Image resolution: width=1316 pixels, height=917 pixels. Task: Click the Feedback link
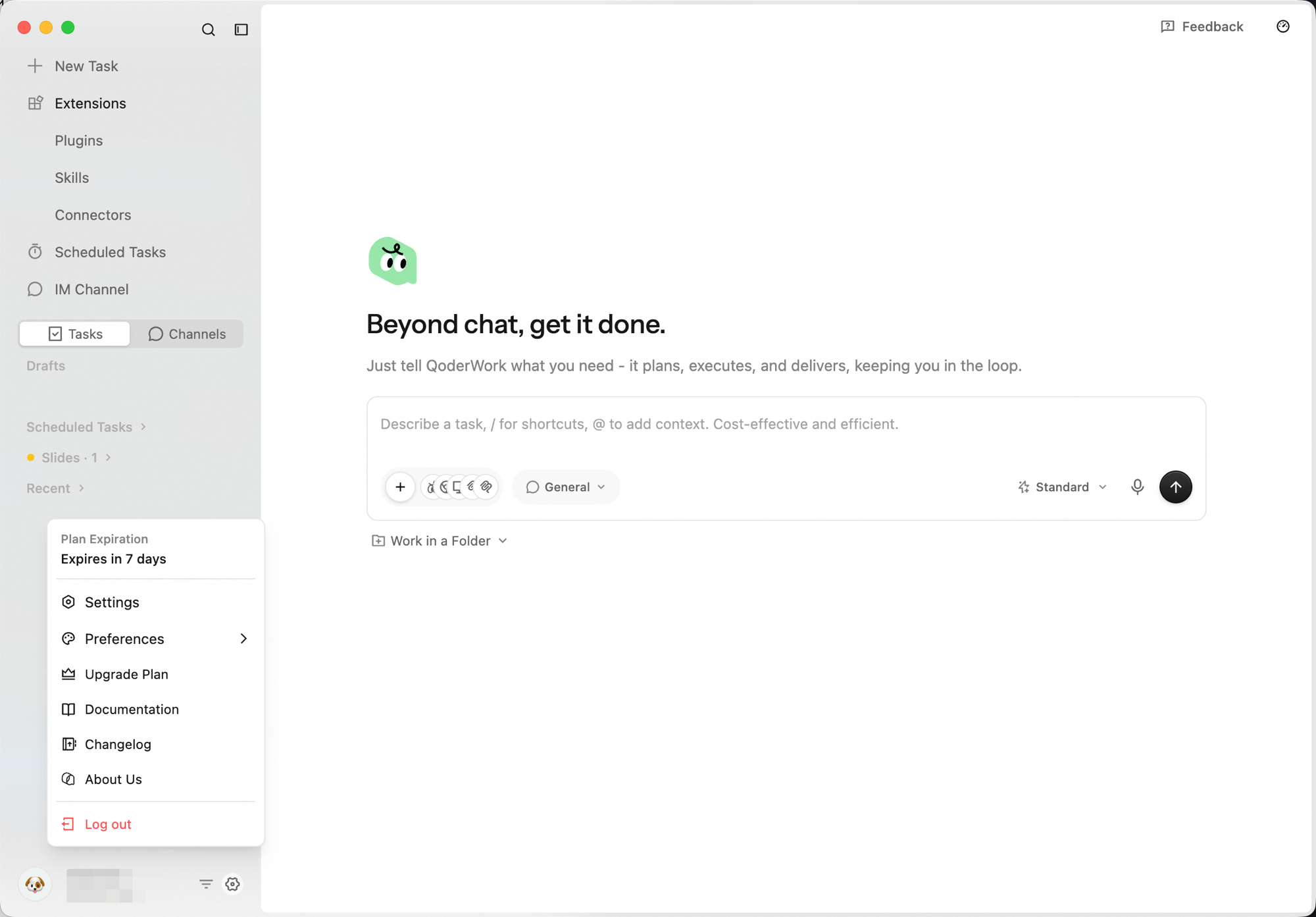[x=1202, y=26]
